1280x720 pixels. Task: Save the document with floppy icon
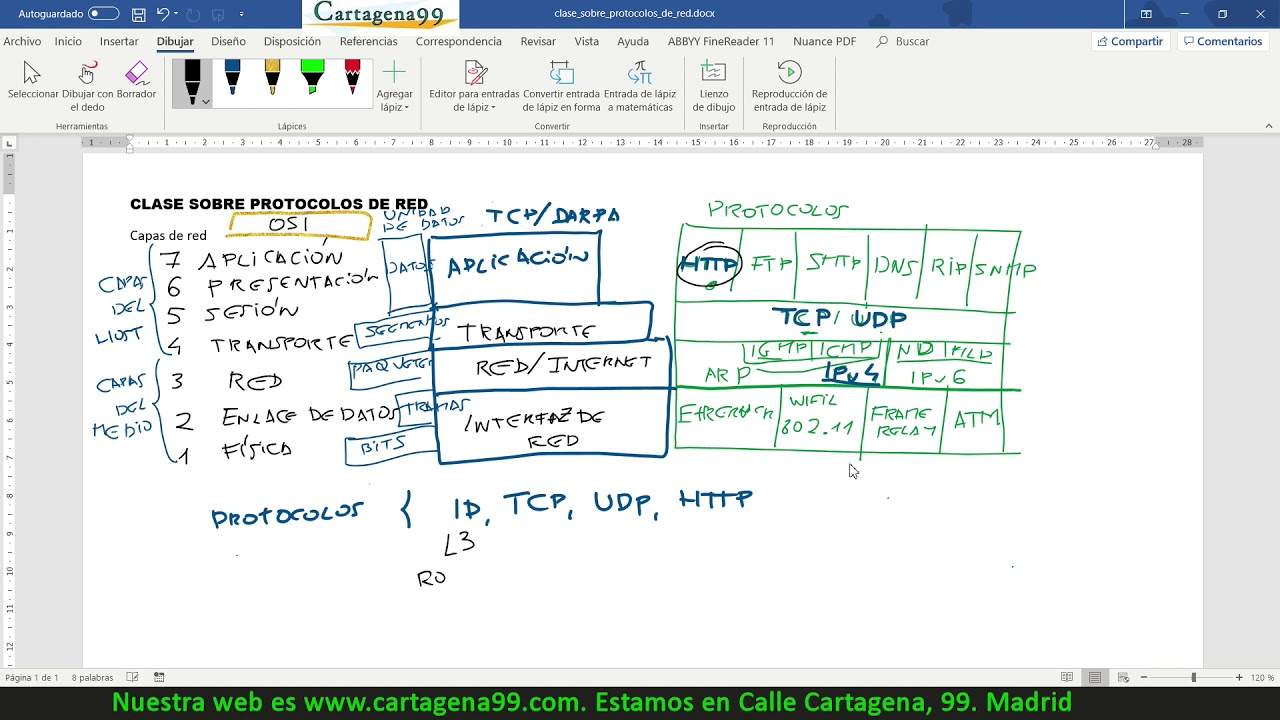pos(139,15)
